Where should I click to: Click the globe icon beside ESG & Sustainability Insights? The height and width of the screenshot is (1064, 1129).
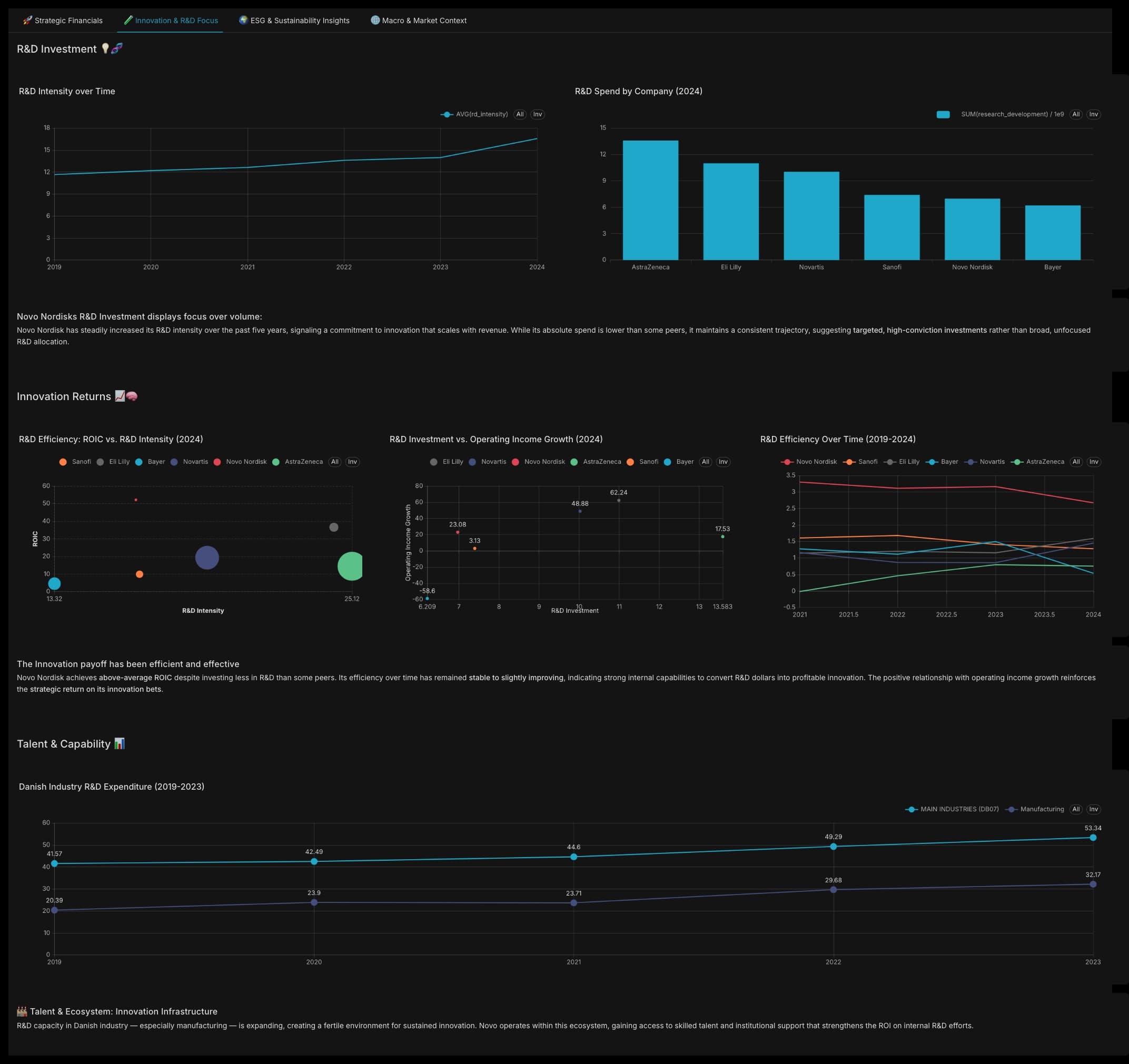243,20
